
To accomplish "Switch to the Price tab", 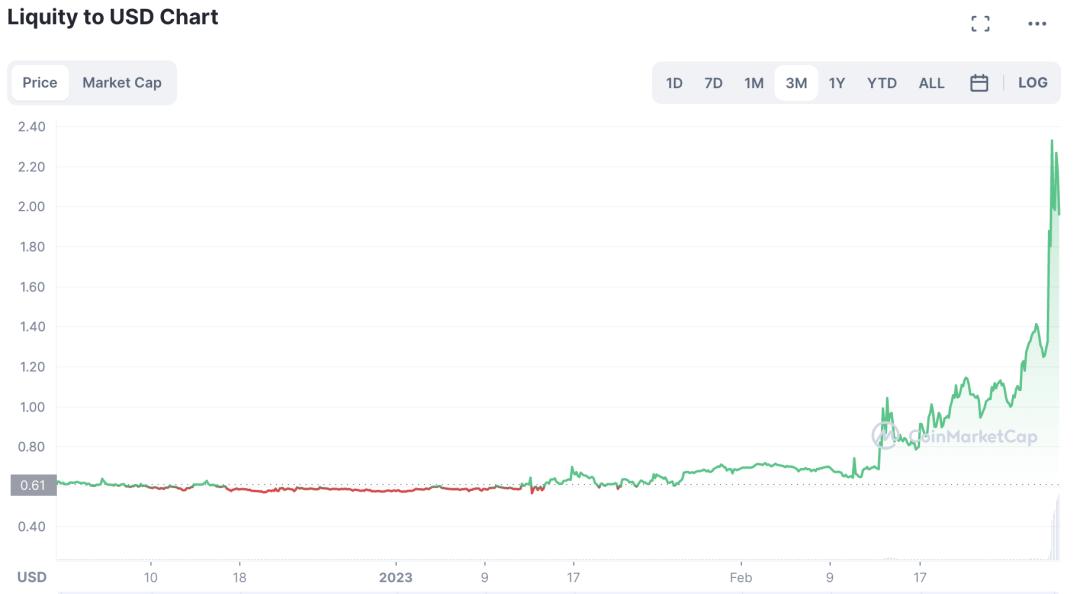I will click(40, 83).
